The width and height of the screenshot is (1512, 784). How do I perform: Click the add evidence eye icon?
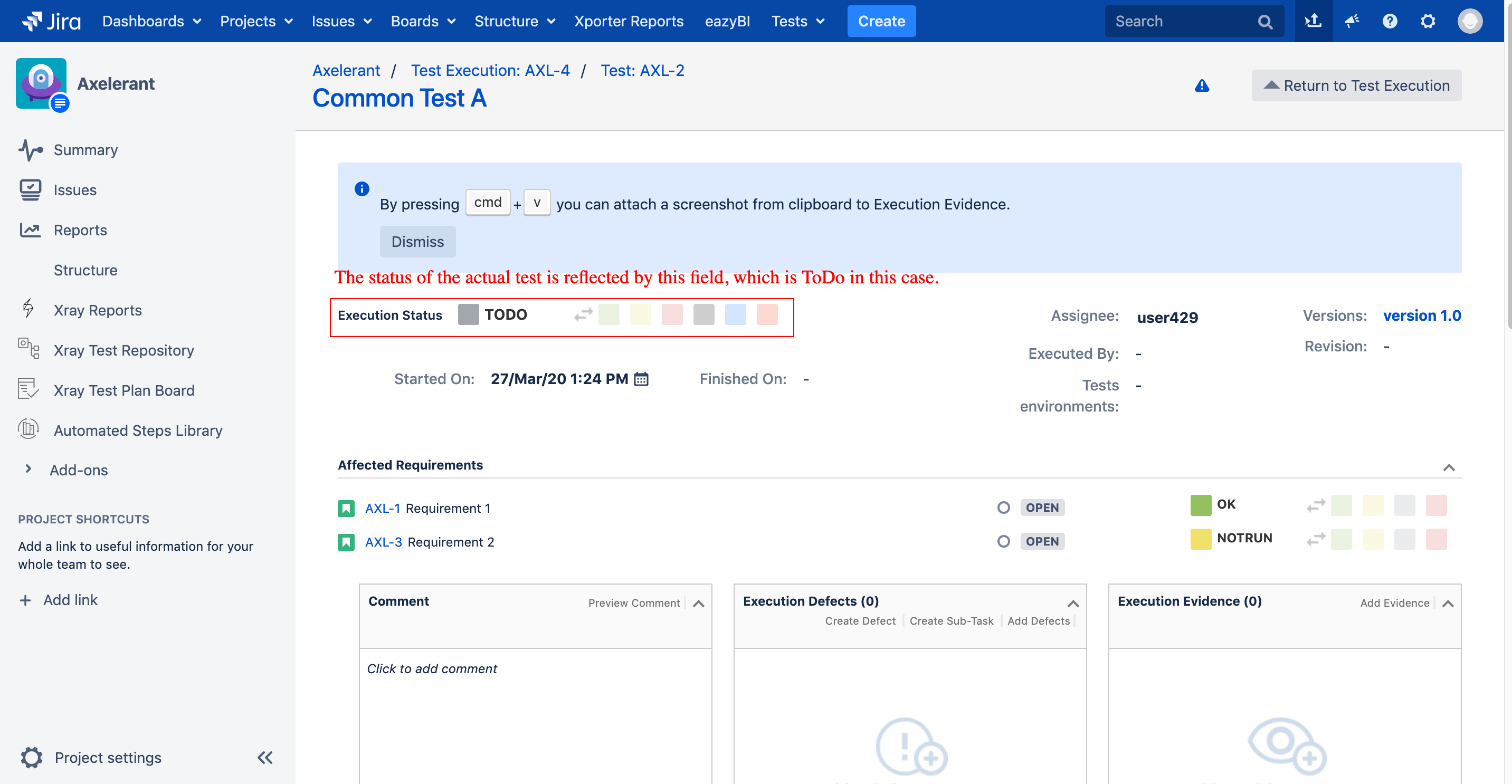(1287, 746)
